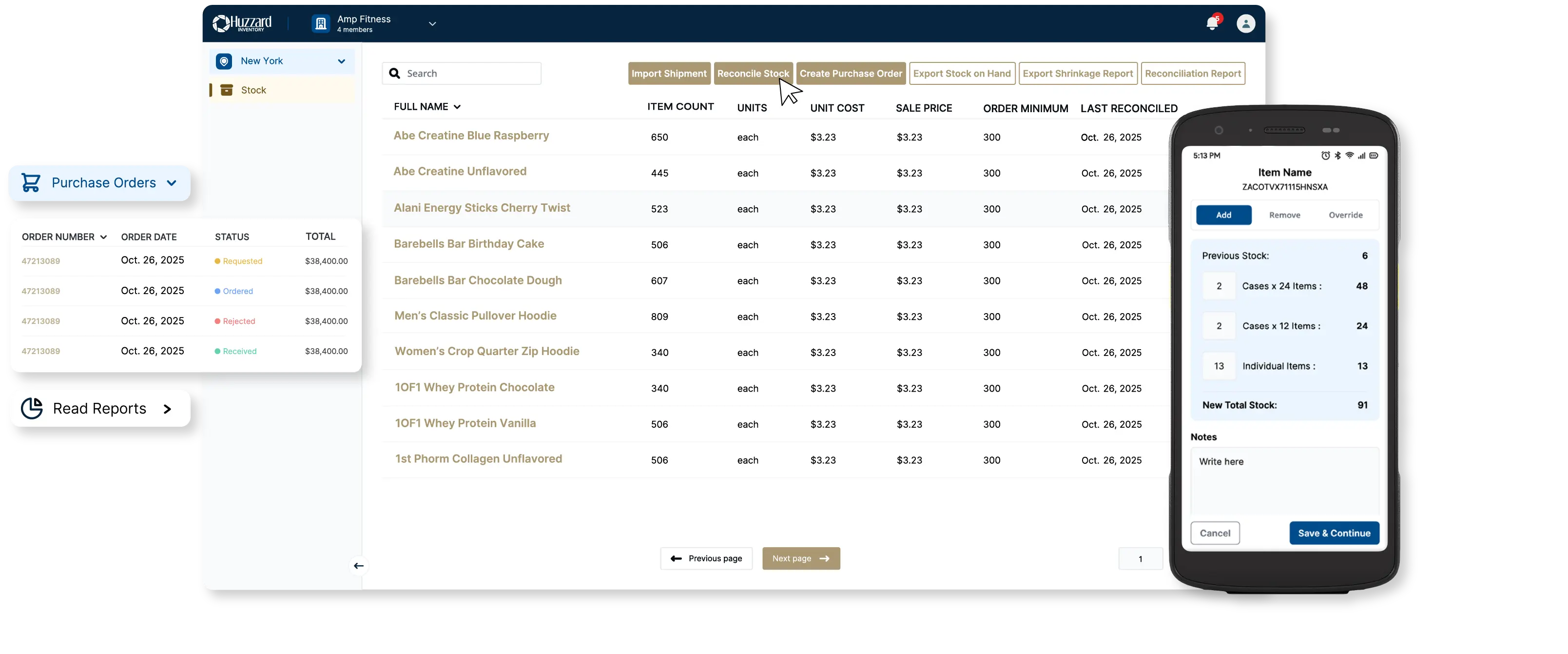Click the Item Count column header

680,107
